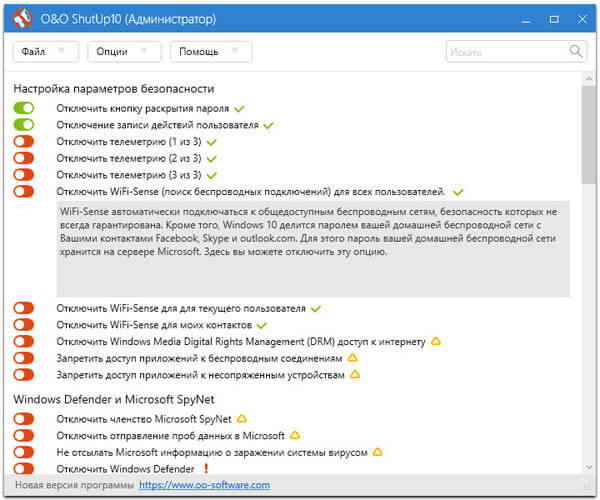Click green checkmark beside user activity recording option
This screenshot has width=600, height=500.
click(x=268, y=125)
